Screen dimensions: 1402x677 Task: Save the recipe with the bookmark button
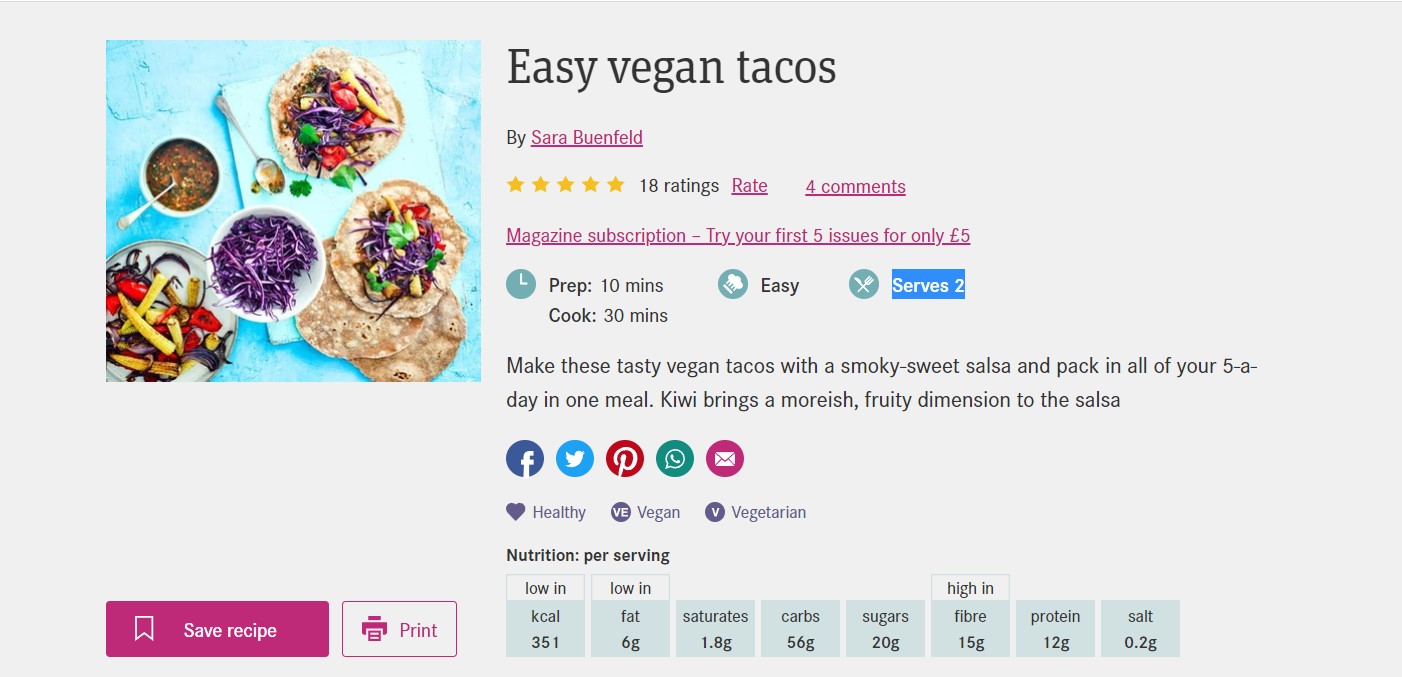[x=216, y=630]
